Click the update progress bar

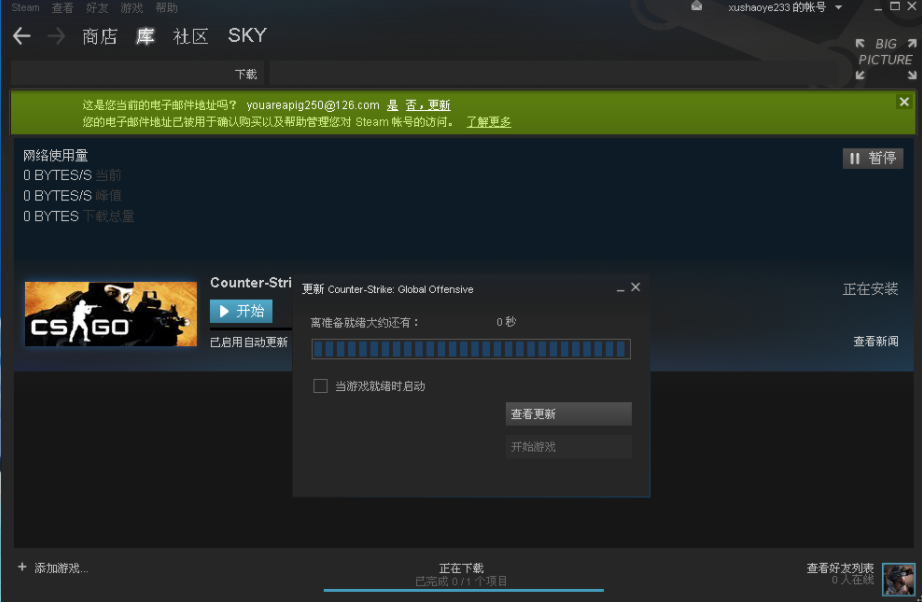coord(471,349)
